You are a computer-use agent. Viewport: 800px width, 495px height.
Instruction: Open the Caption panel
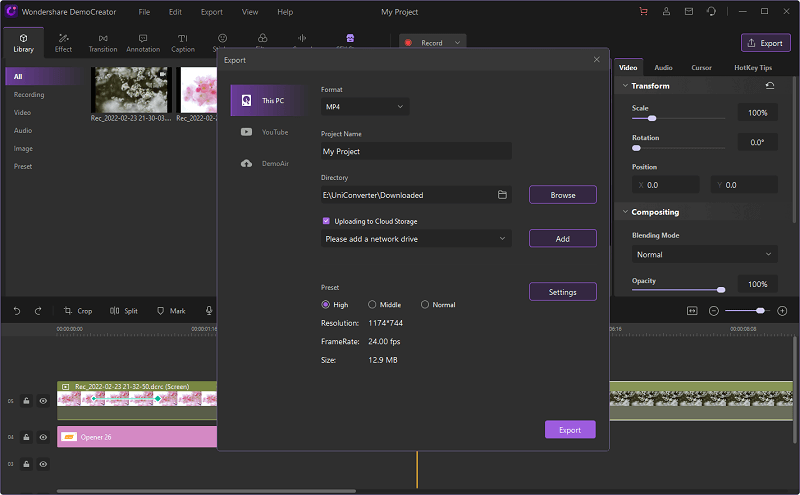(183, 43)
